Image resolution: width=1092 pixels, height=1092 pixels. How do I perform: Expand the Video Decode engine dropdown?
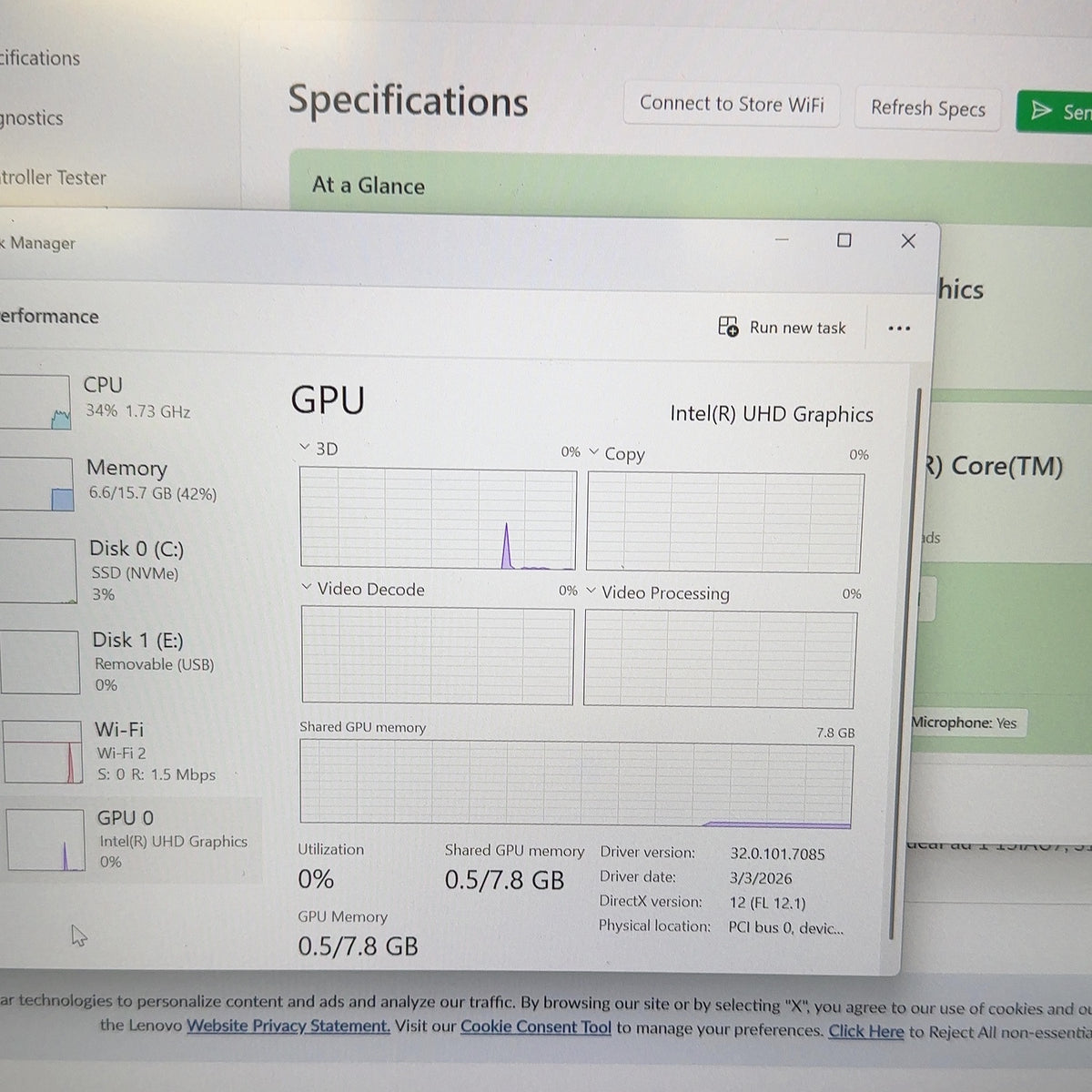(x=307, y=588)
